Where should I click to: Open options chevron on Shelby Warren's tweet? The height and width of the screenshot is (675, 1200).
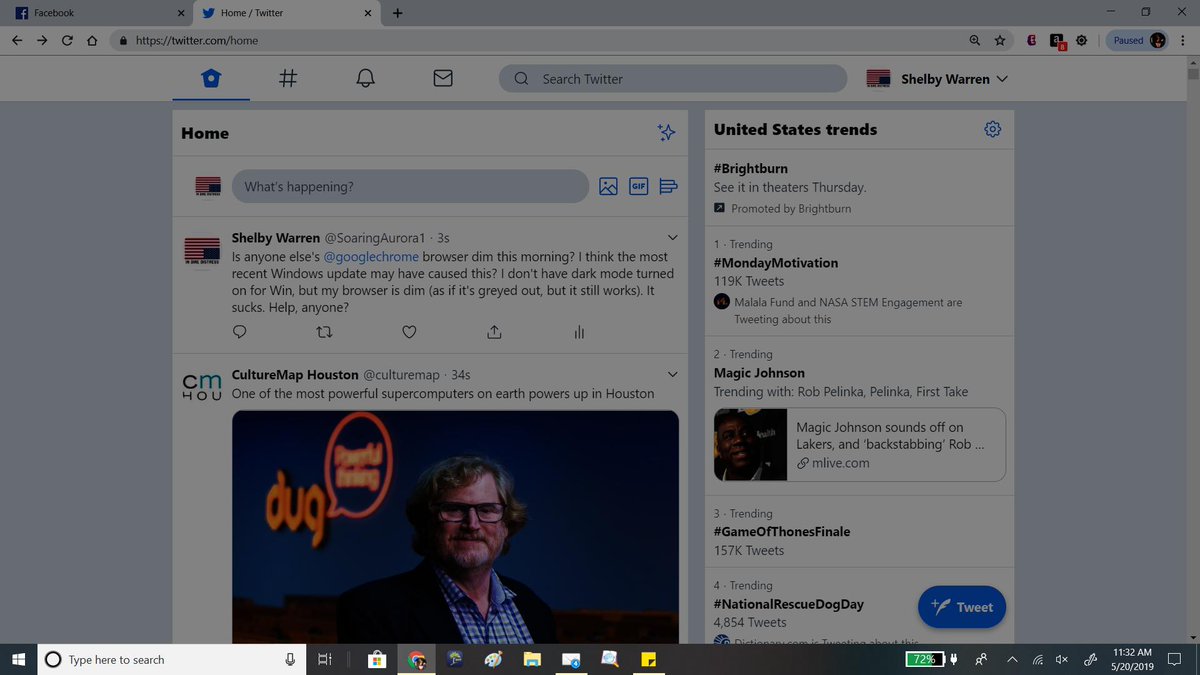point(673,237)
